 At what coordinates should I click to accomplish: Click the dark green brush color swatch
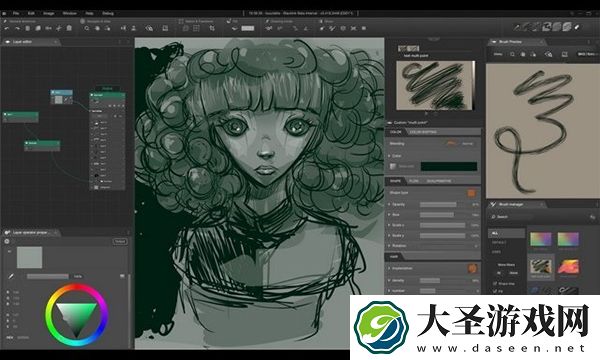(449, 166)
